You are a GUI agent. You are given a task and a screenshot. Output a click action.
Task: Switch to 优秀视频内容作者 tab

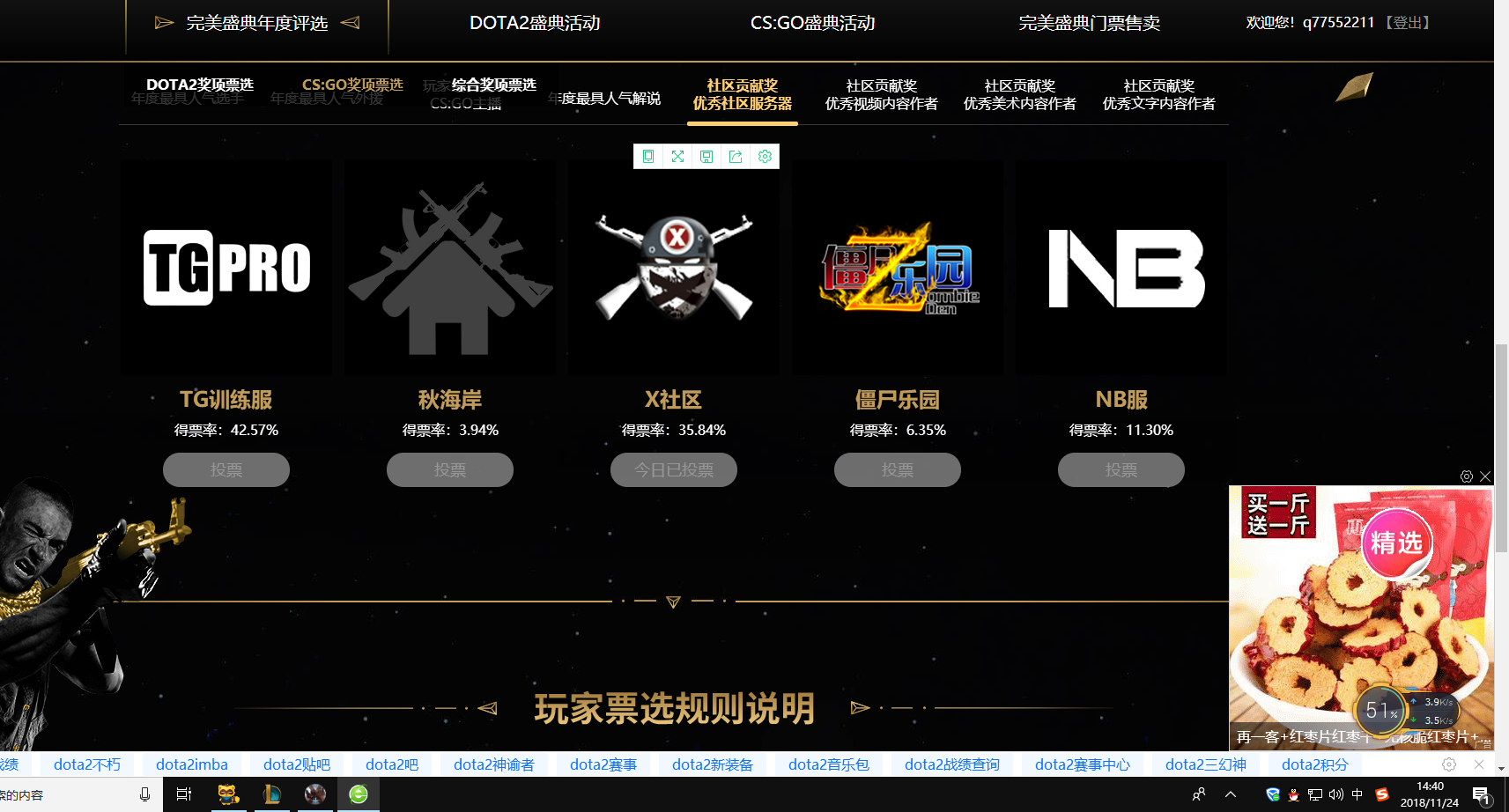tap(881, 95)
